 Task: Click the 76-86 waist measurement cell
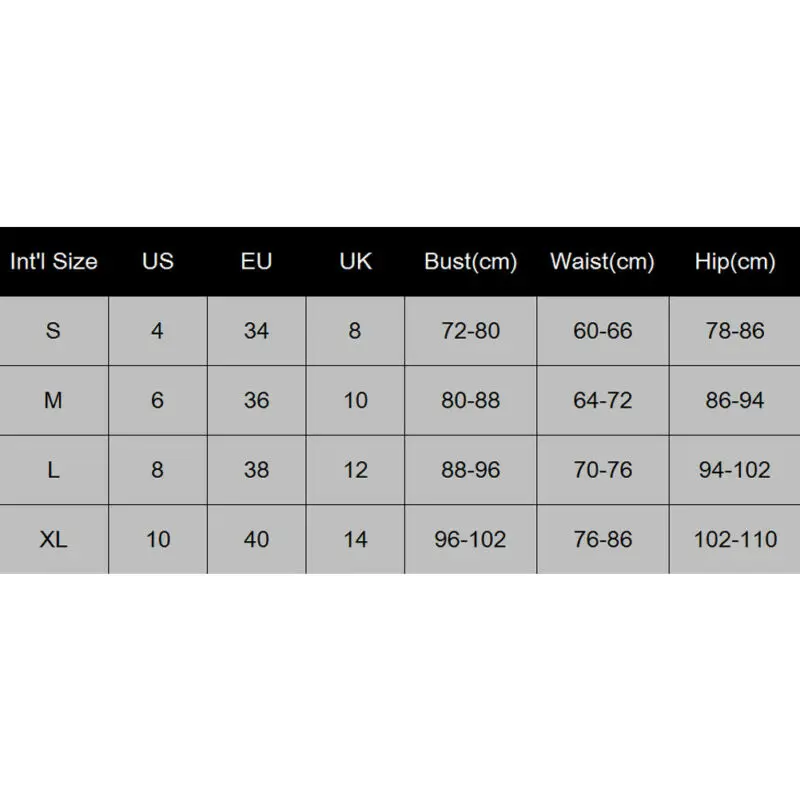pyautogui.click(x=602, y=540)
